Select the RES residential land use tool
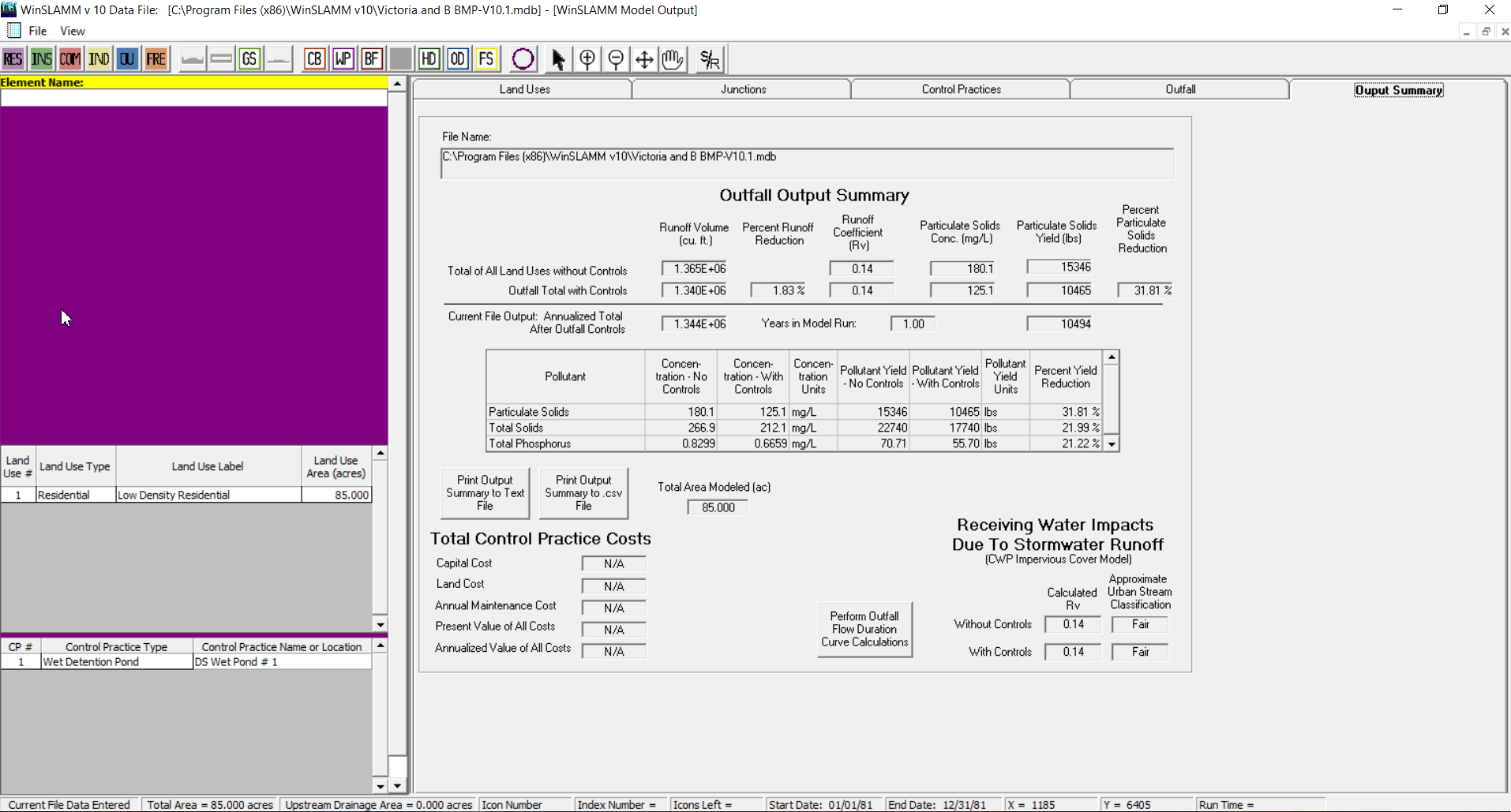Viewport: 1511px width, 812px height. click(x=13, y=58)
